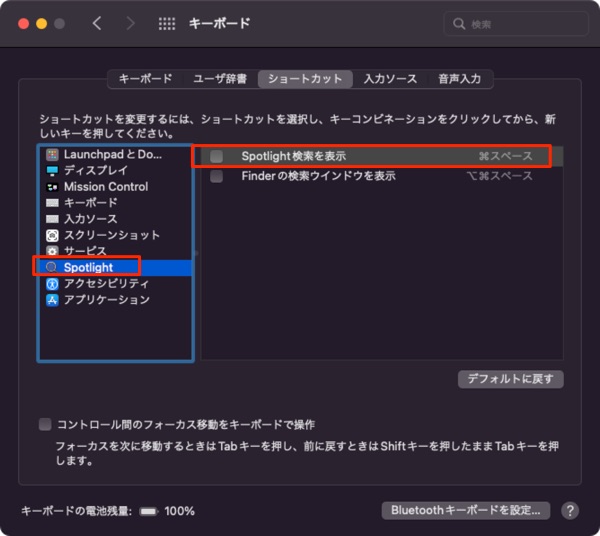Go forward with the right chevron
The image size is (600, 536).
click(130, 23)
